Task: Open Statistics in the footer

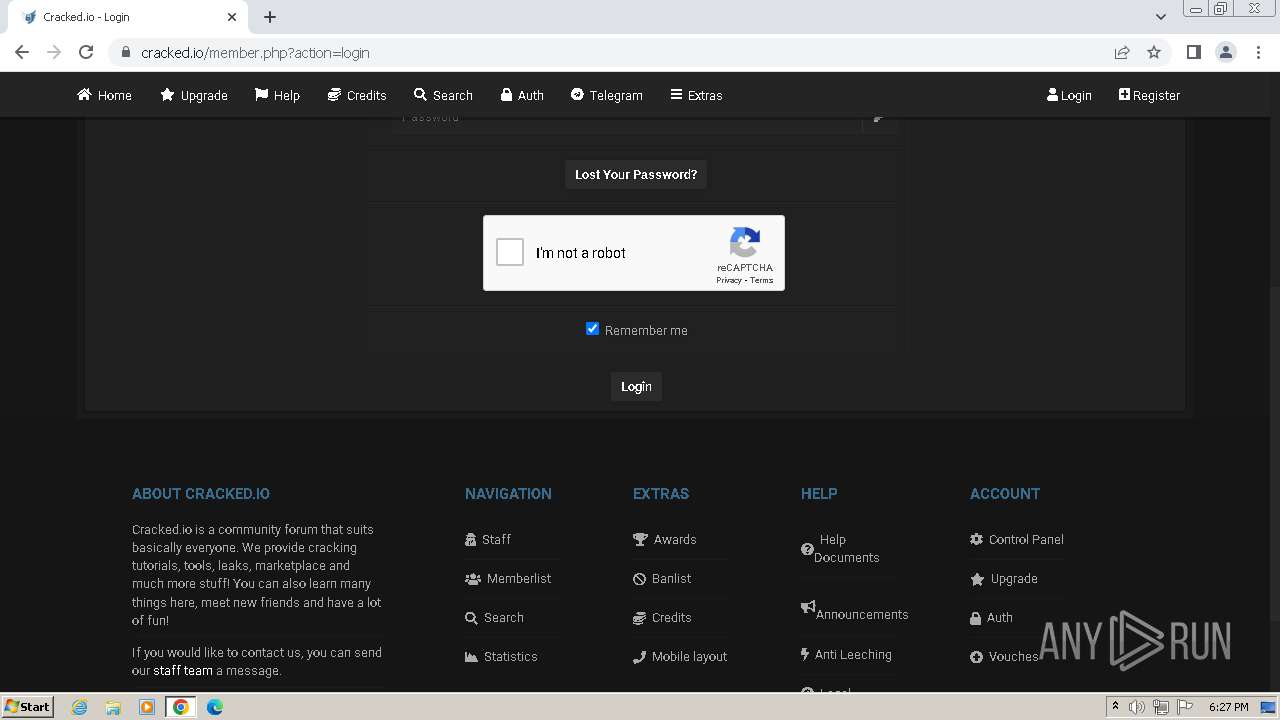Action: [x=501, y=656]
